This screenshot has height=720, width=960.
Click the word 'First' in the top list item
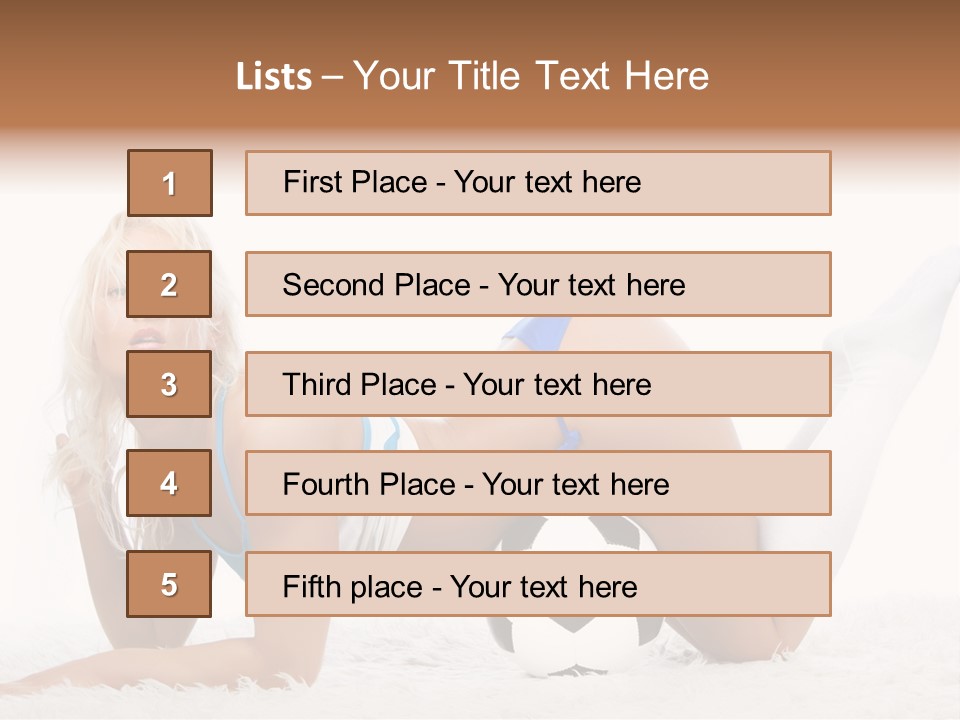(312, 182)
